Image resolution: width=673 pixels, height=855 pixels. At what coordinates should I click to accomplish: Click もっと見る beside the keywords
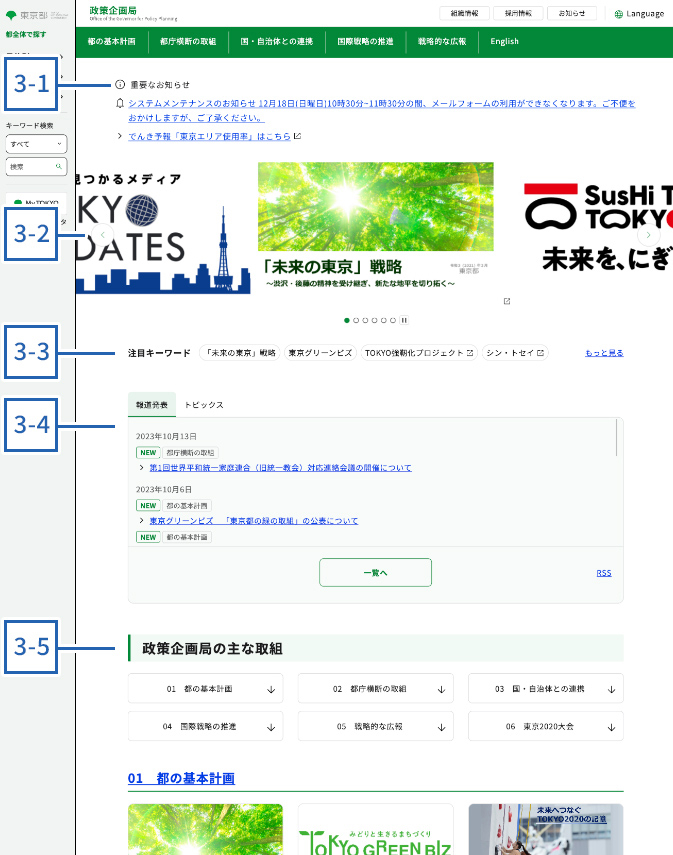tap(604, 353)
